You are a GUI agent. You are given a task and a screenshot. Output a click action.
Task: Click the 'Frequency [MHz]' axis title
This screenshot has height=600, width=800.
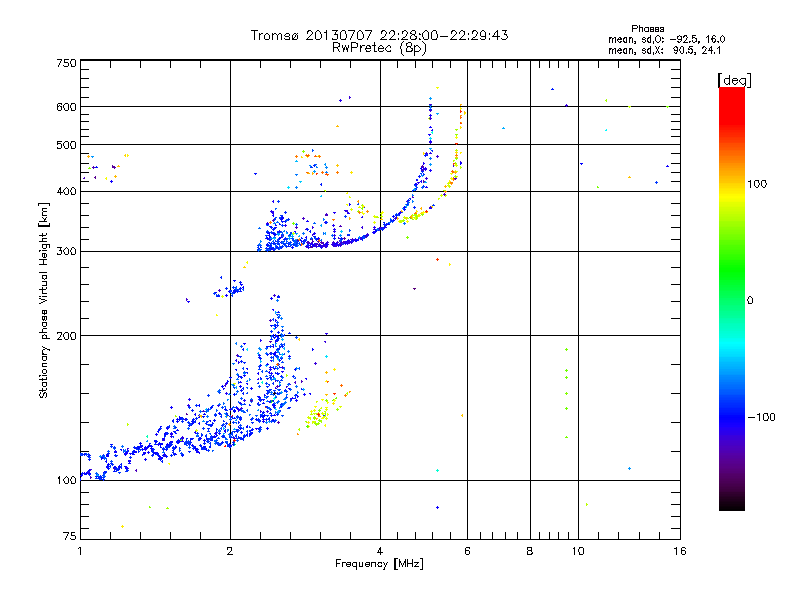379,564
